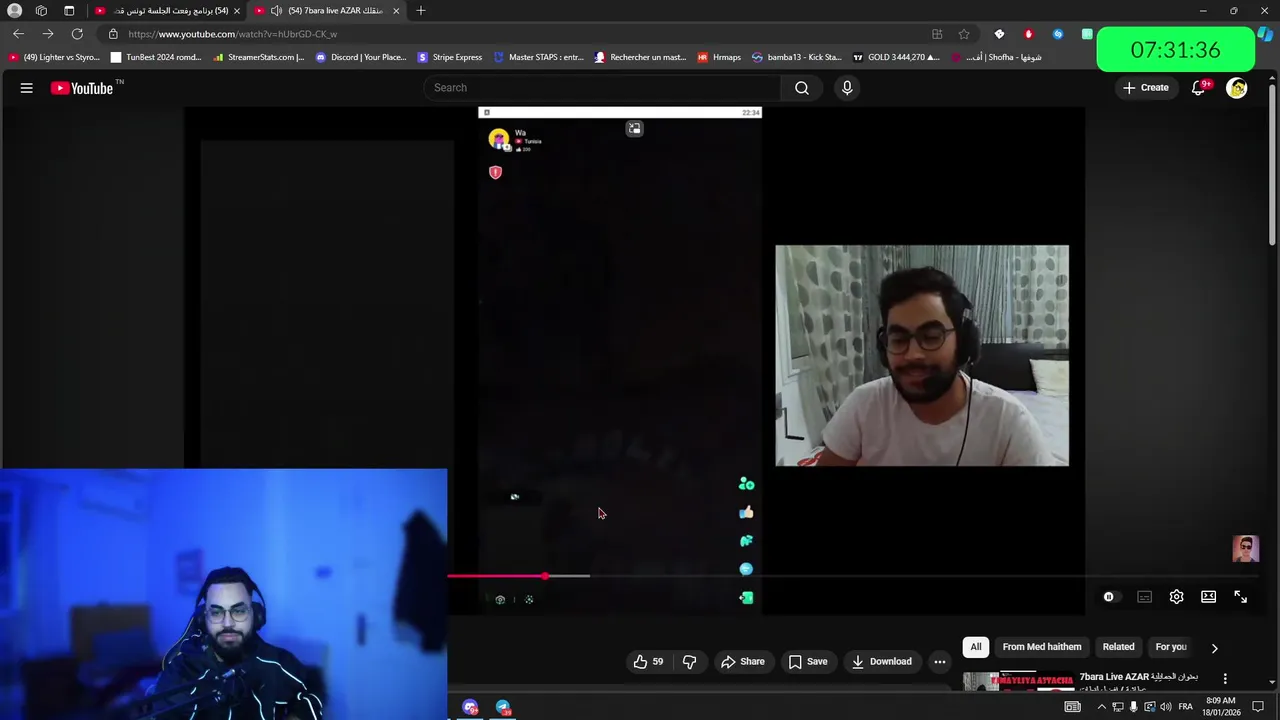Bookmark this page with the star icon
Screen dimensions: 1280x720
coord(964,34)
